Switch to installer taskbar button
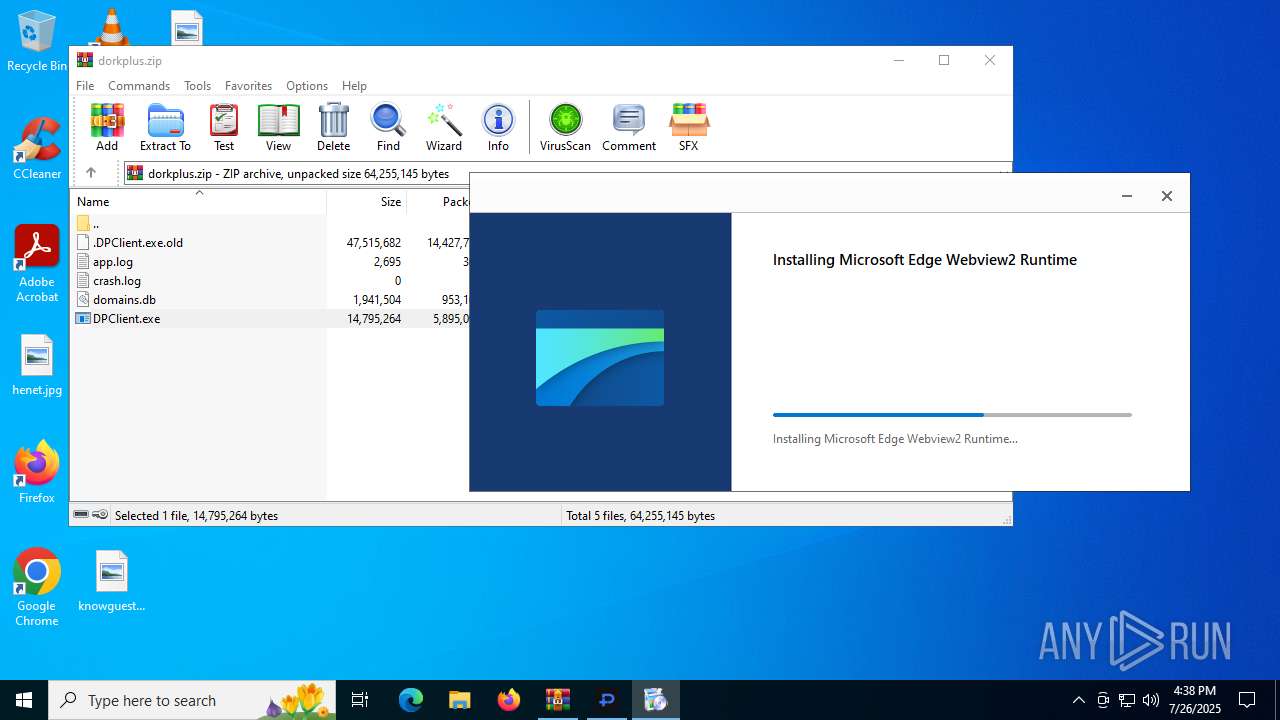Viewport: 1280px width, 720px height. (655, 700)
